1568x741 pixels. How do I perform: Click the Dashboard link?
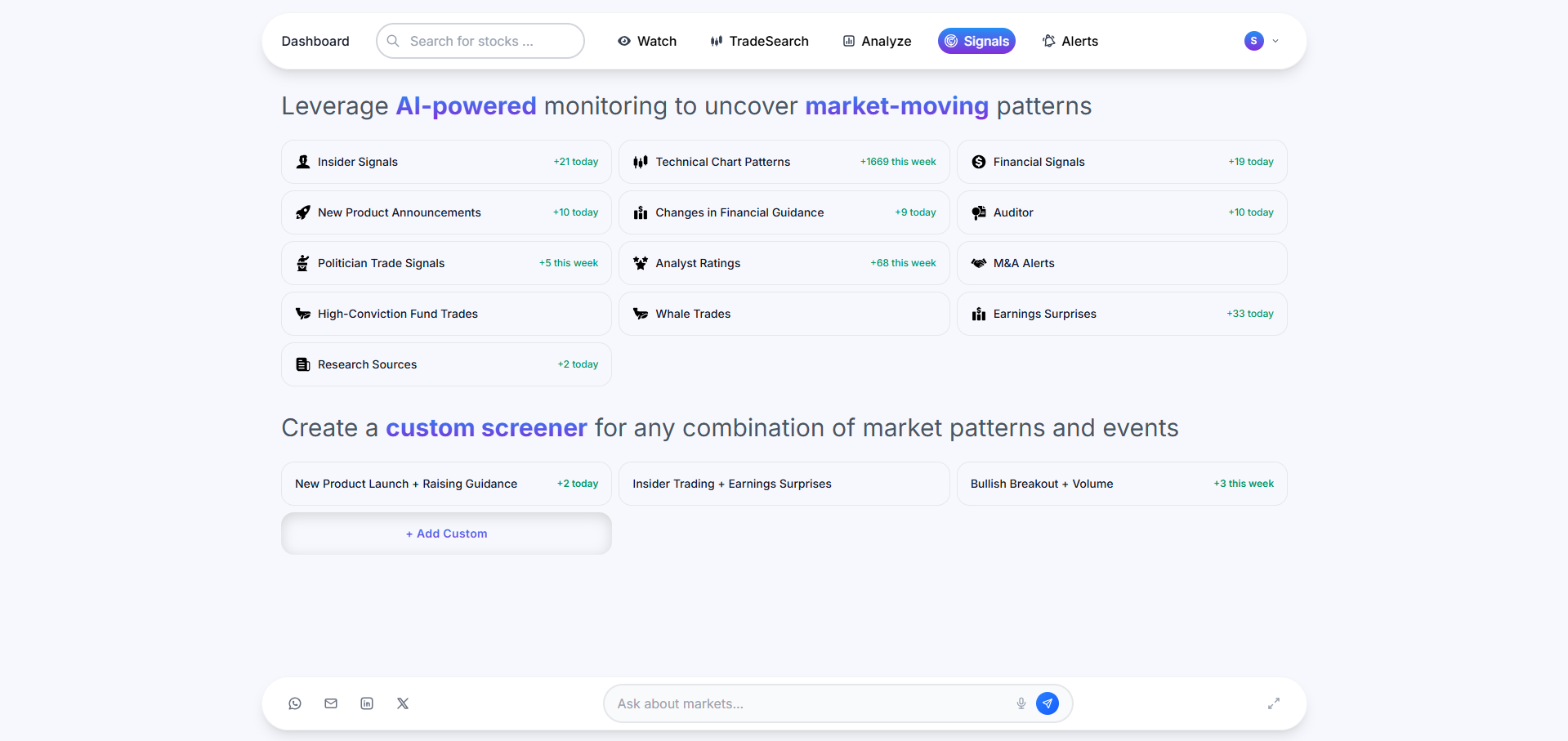(x=315, y=41)
